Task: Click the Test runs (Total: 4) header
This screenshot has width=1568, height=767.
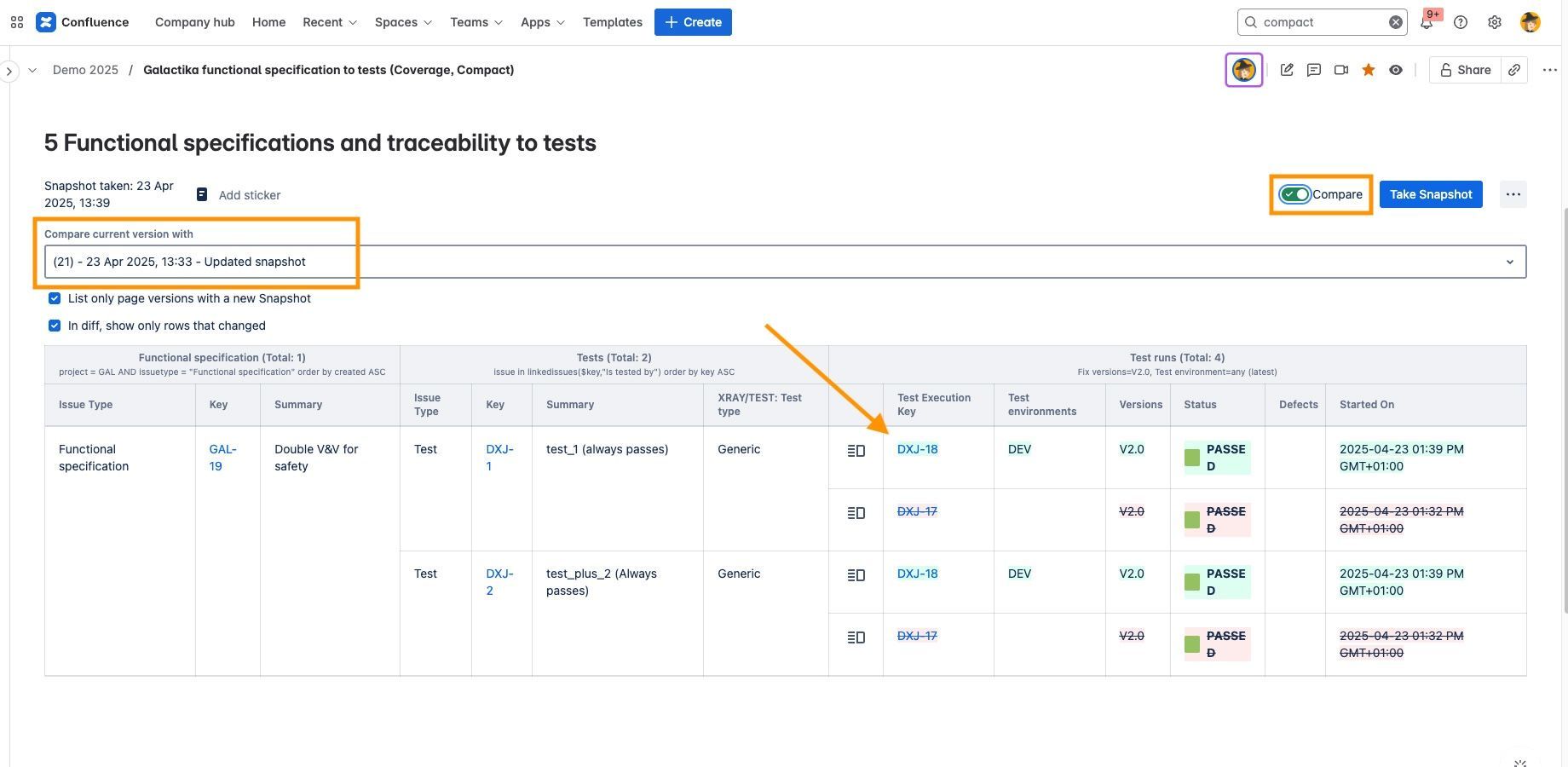Action: 1177,358
